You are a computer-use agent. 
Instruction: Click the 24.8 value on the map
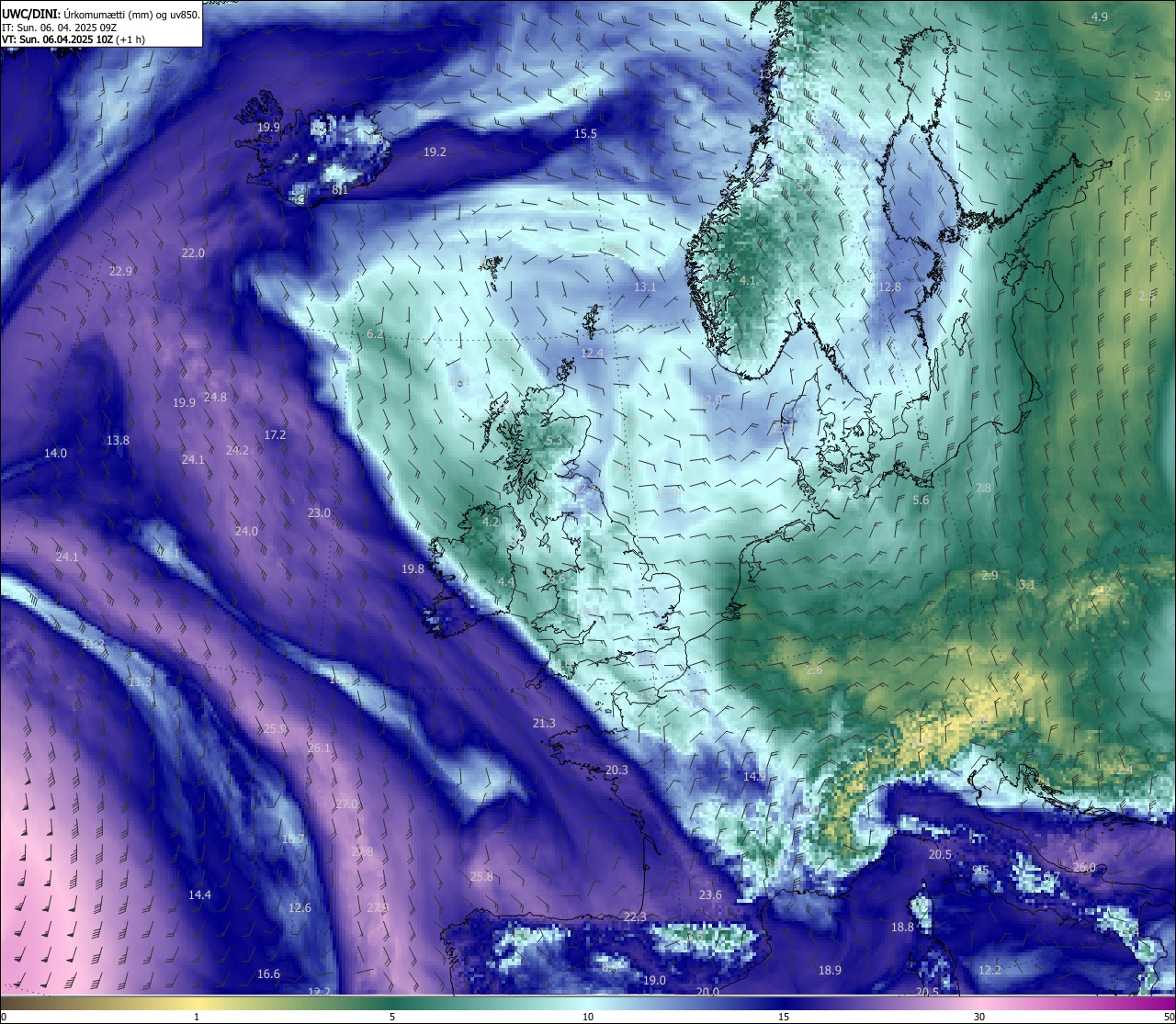tap(215, 398)
